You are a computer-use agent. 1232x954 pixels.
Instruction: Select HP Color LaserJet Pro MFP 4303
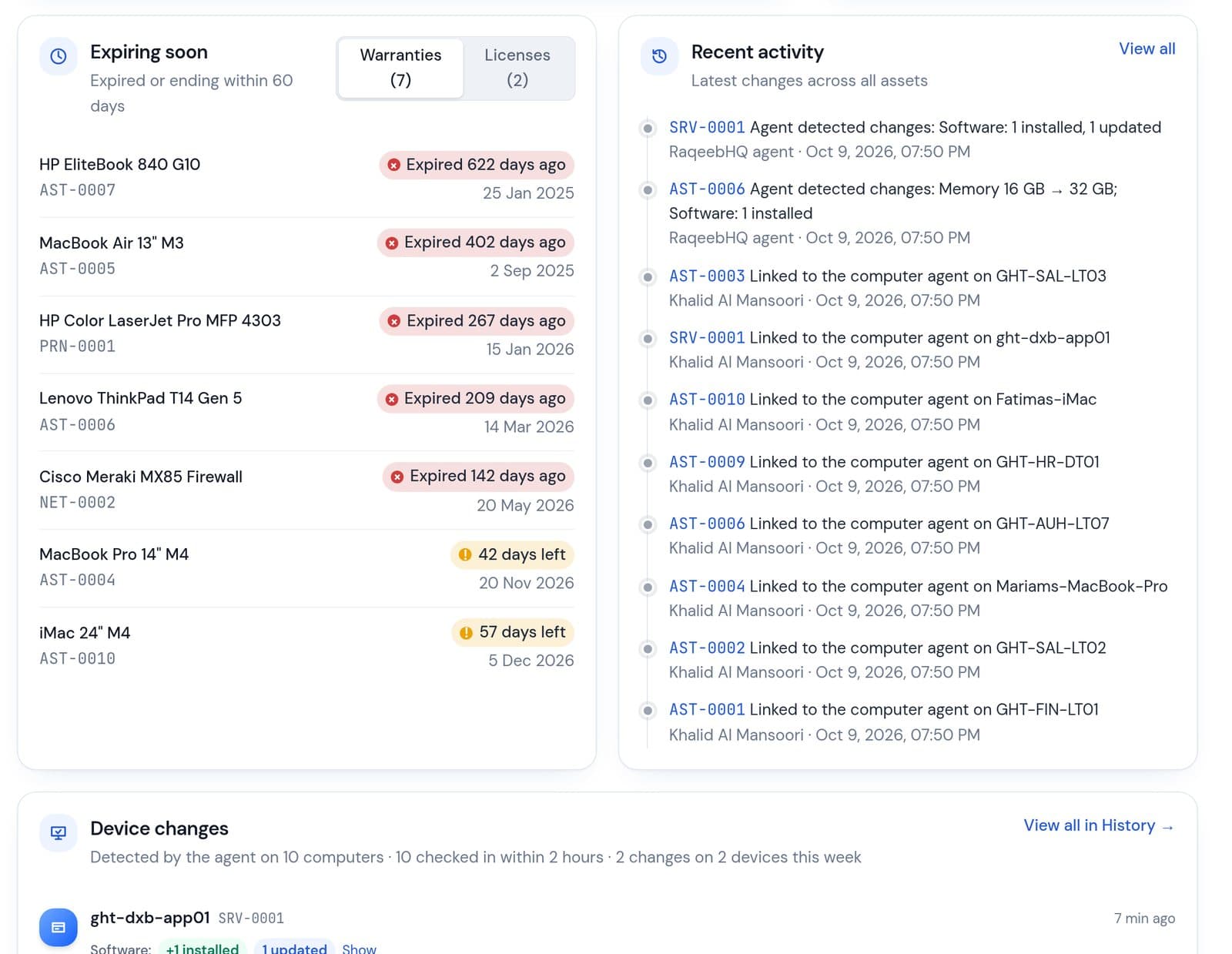[306, 334]
